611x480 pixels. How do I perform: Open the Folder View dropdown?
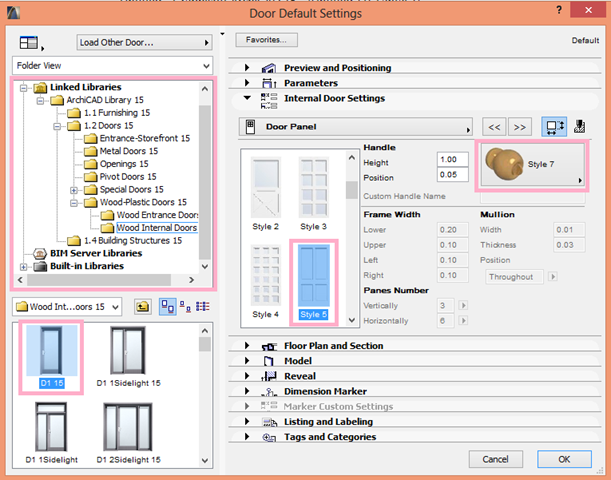click(109, 65)
